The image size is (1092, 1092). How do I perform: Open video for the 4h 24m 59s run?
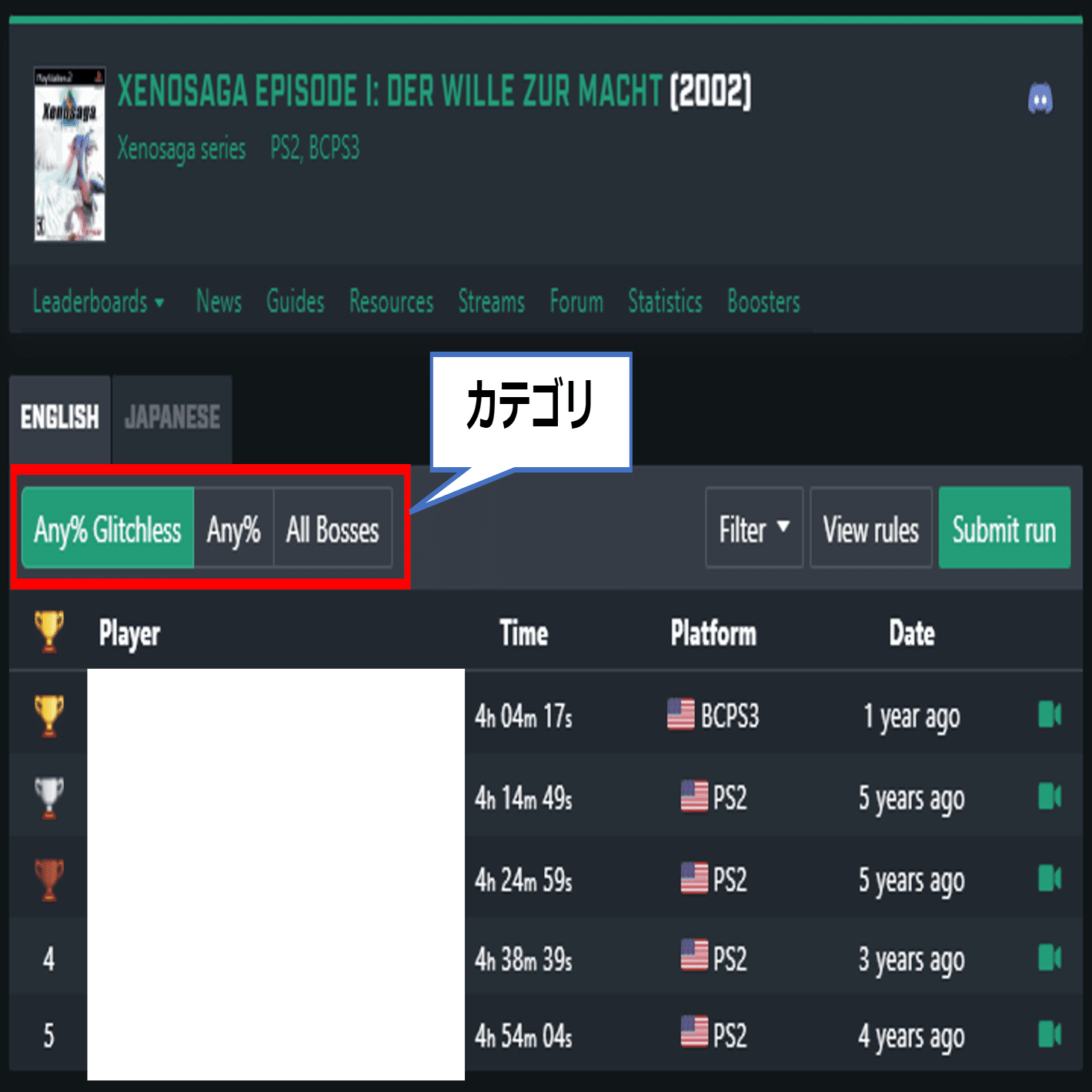pyautogui.click(x=1050, y=878)
